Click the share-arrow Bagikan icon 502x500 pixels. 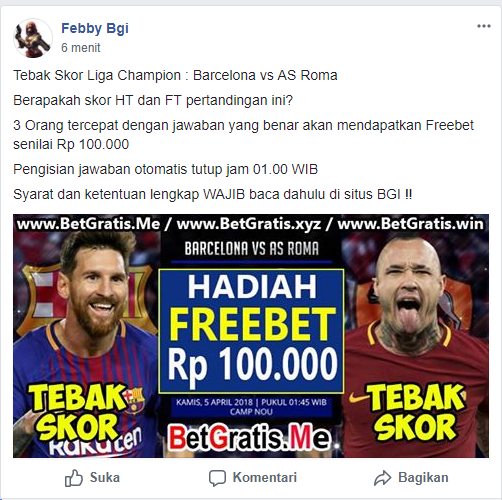382,478
